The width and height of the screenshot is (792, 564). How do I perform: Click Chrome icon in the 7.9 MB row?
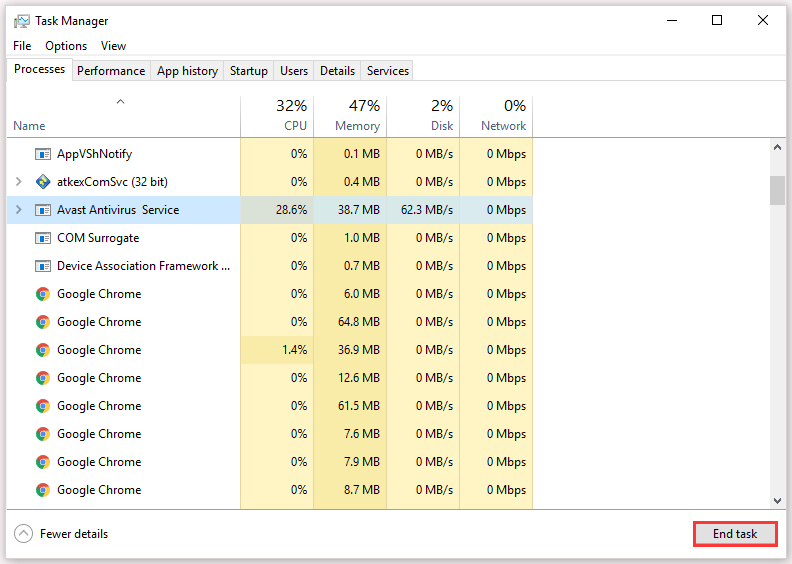[x=43, y=462]
